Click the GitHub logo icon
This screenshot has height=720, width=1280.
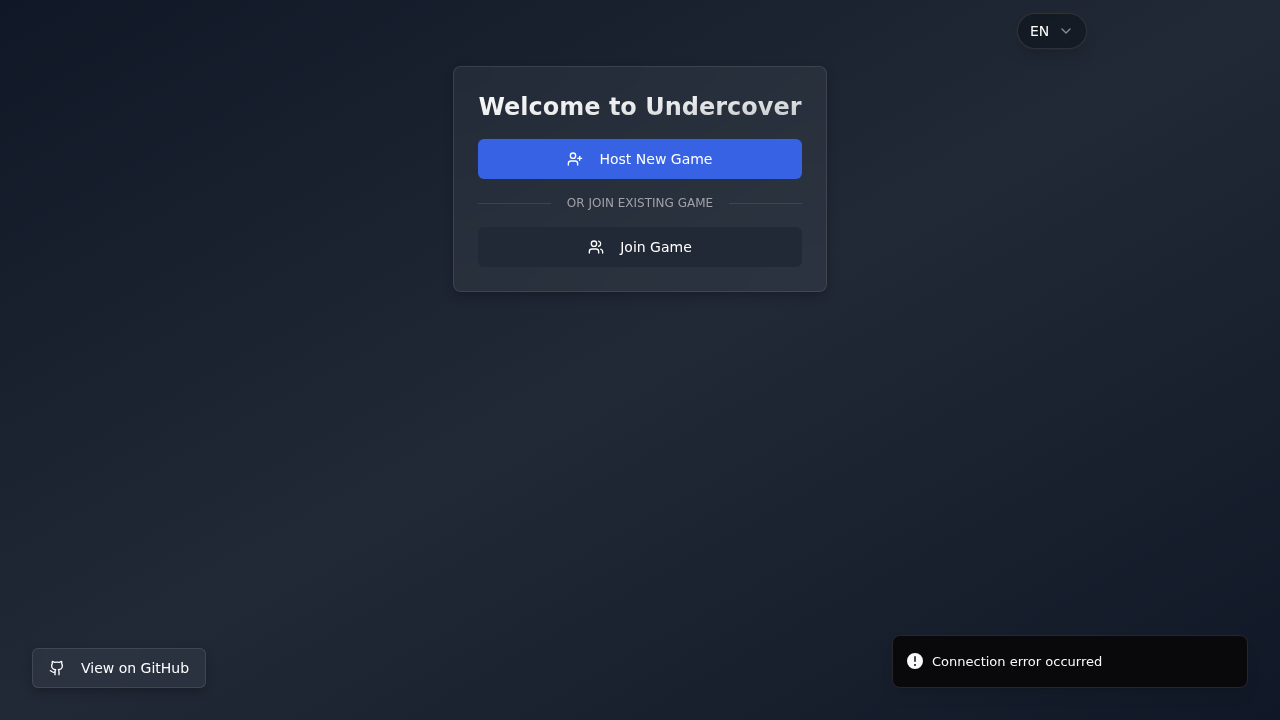pos(57,668)
